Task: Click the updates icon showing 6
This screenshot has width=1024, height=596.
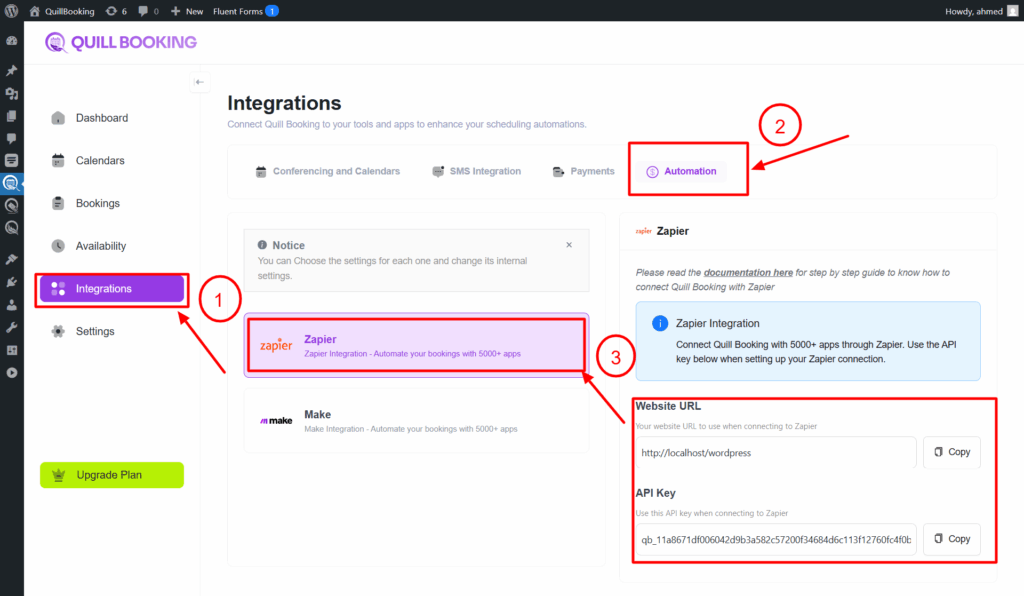Action: coord(116,11)
